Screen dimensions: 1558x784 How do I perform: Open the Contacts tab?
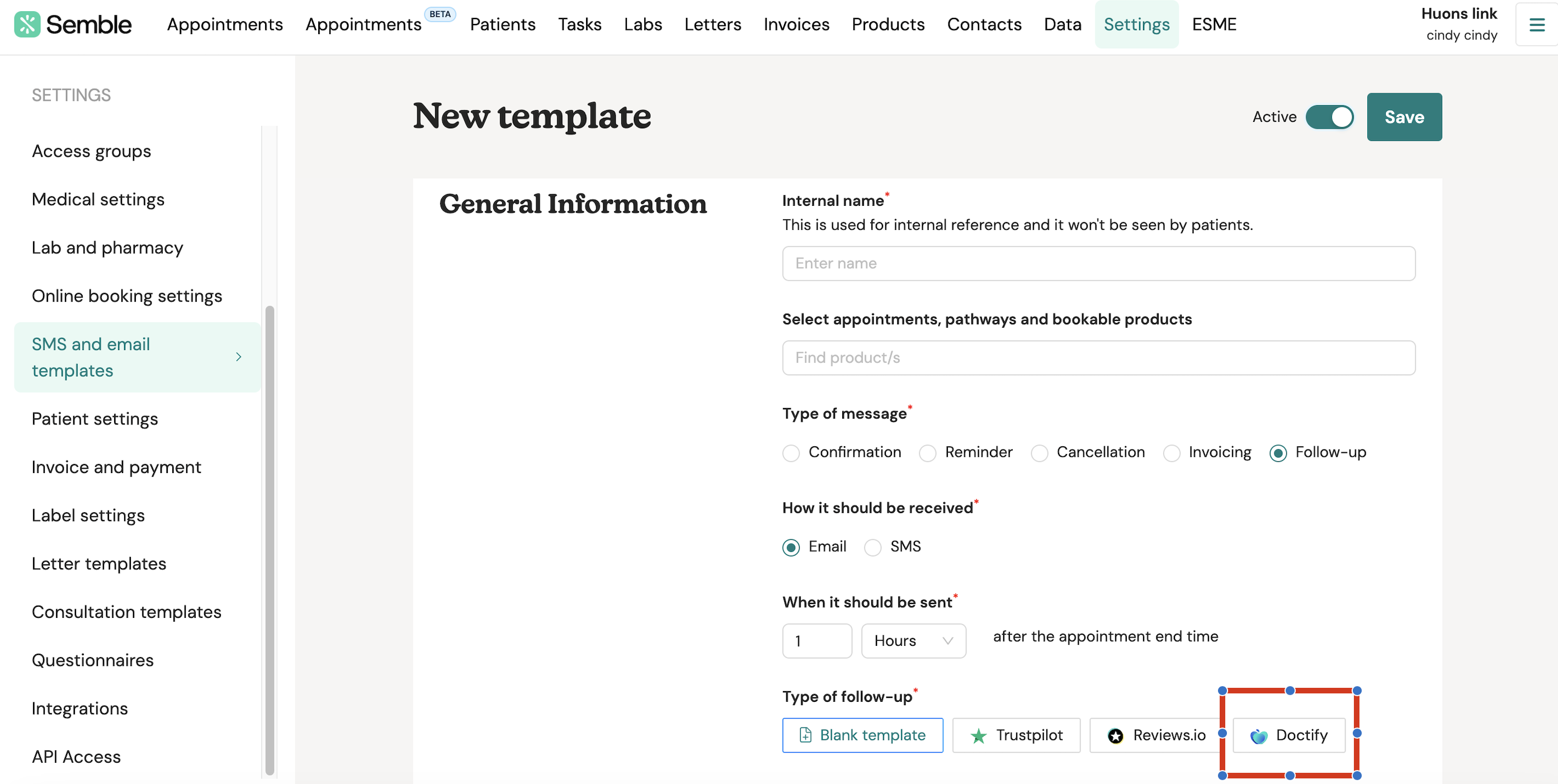point(984,24)
